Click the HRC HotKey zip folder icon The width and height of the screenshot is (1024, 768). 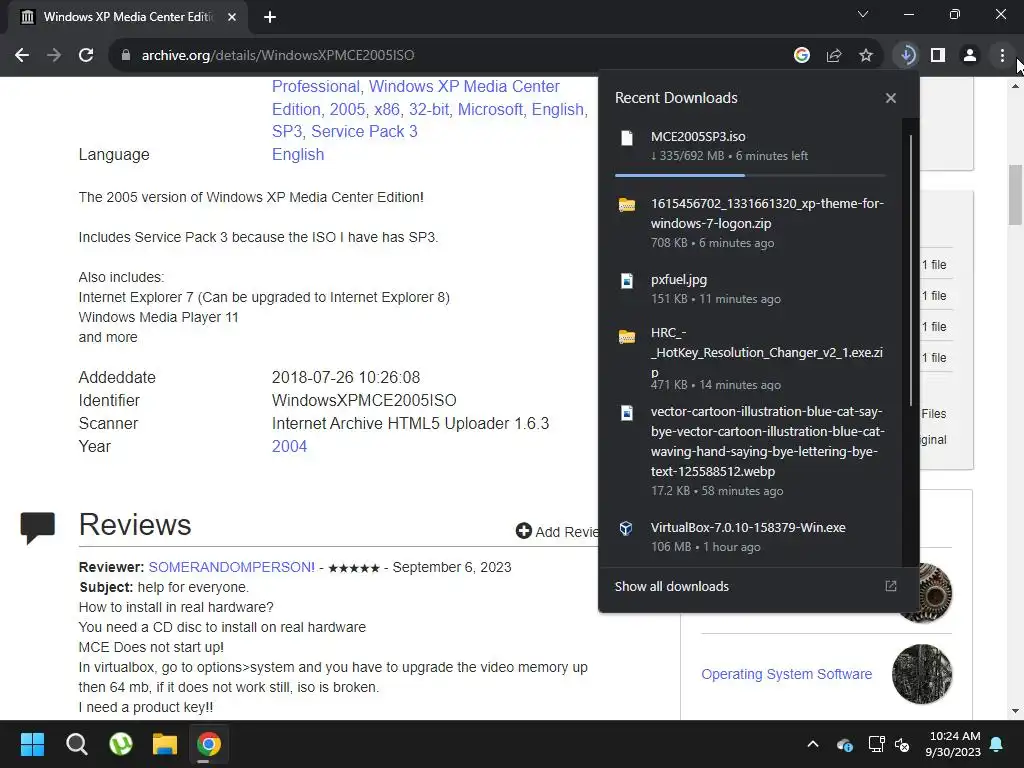pyautogui.click(x=627, y=337)
